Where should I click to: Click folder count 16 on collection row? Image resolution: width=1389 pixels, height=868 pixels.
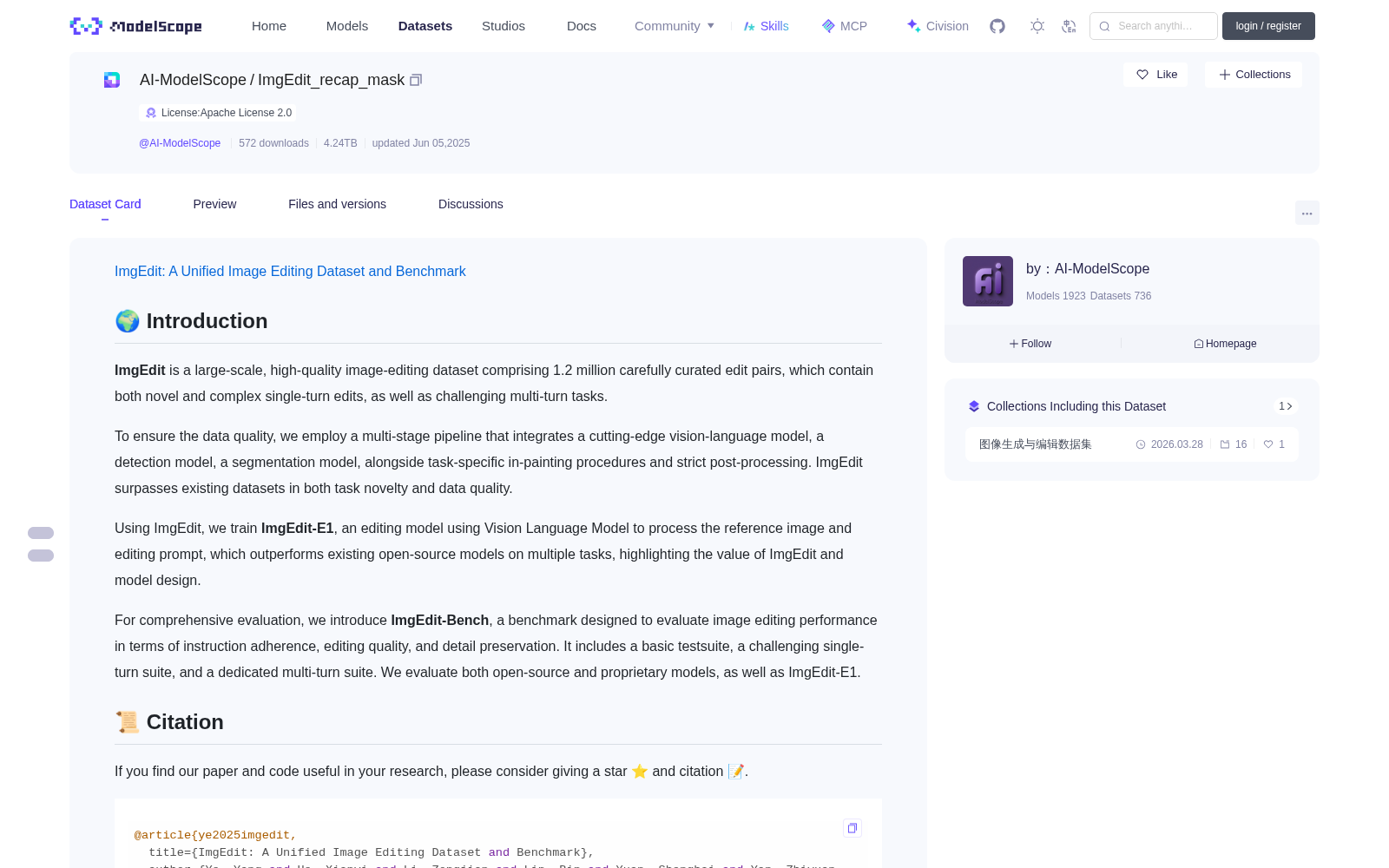tap(1234, 444)
